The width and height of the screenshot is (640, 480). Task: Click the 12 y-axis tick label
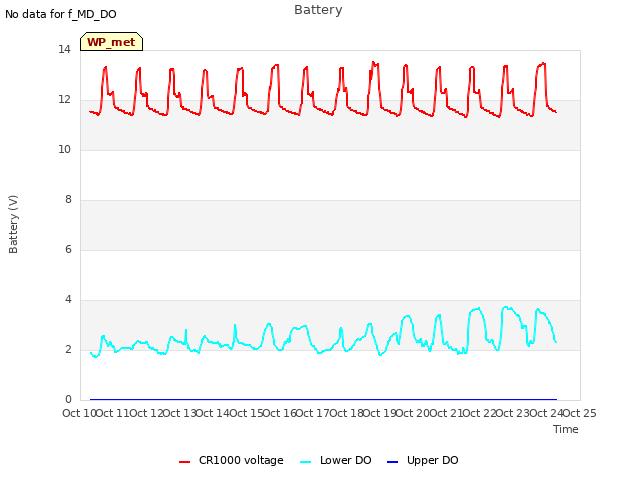(64, 99)
